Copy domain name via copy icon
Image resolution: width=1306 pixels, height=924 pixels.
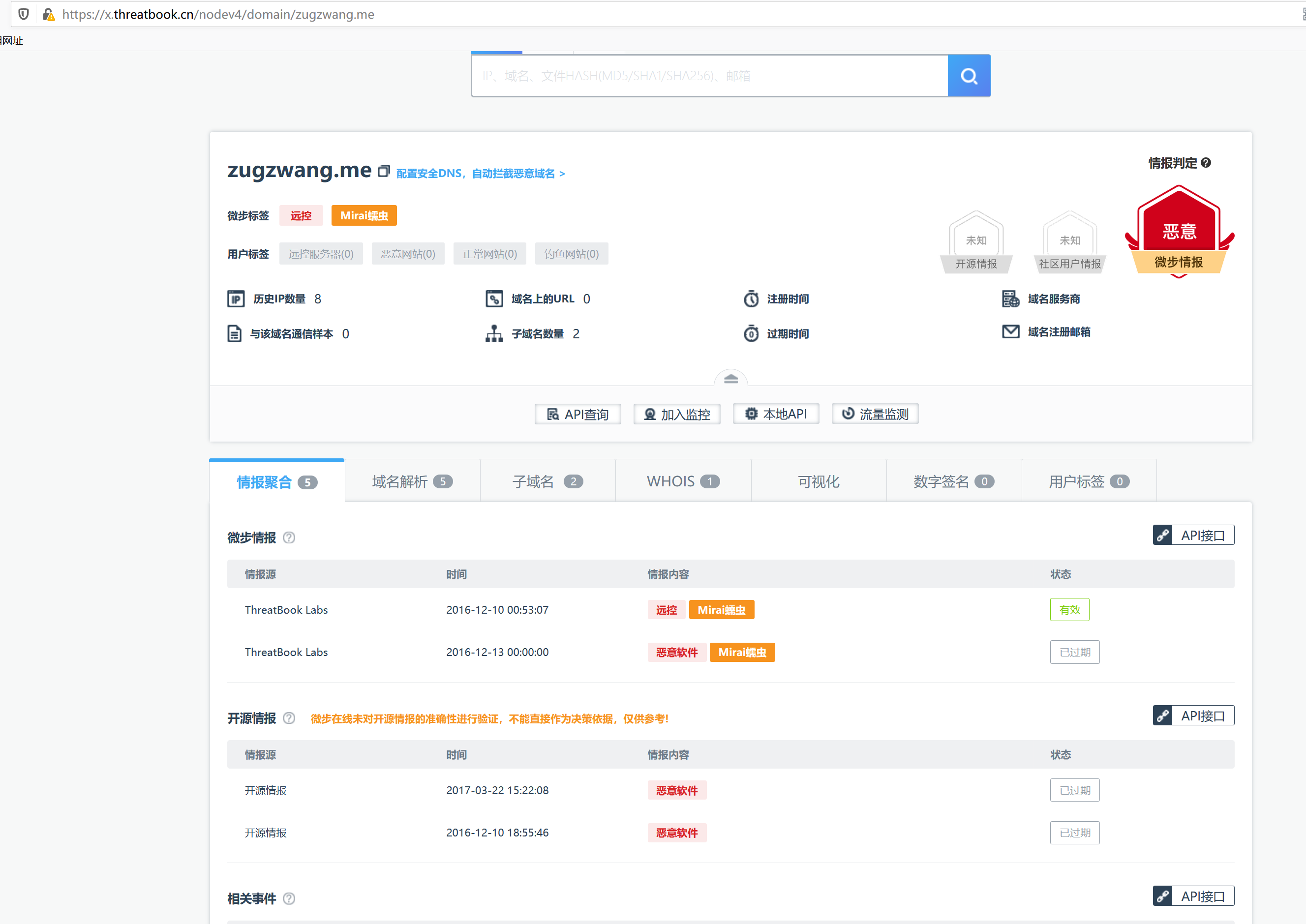coord(384,171)
